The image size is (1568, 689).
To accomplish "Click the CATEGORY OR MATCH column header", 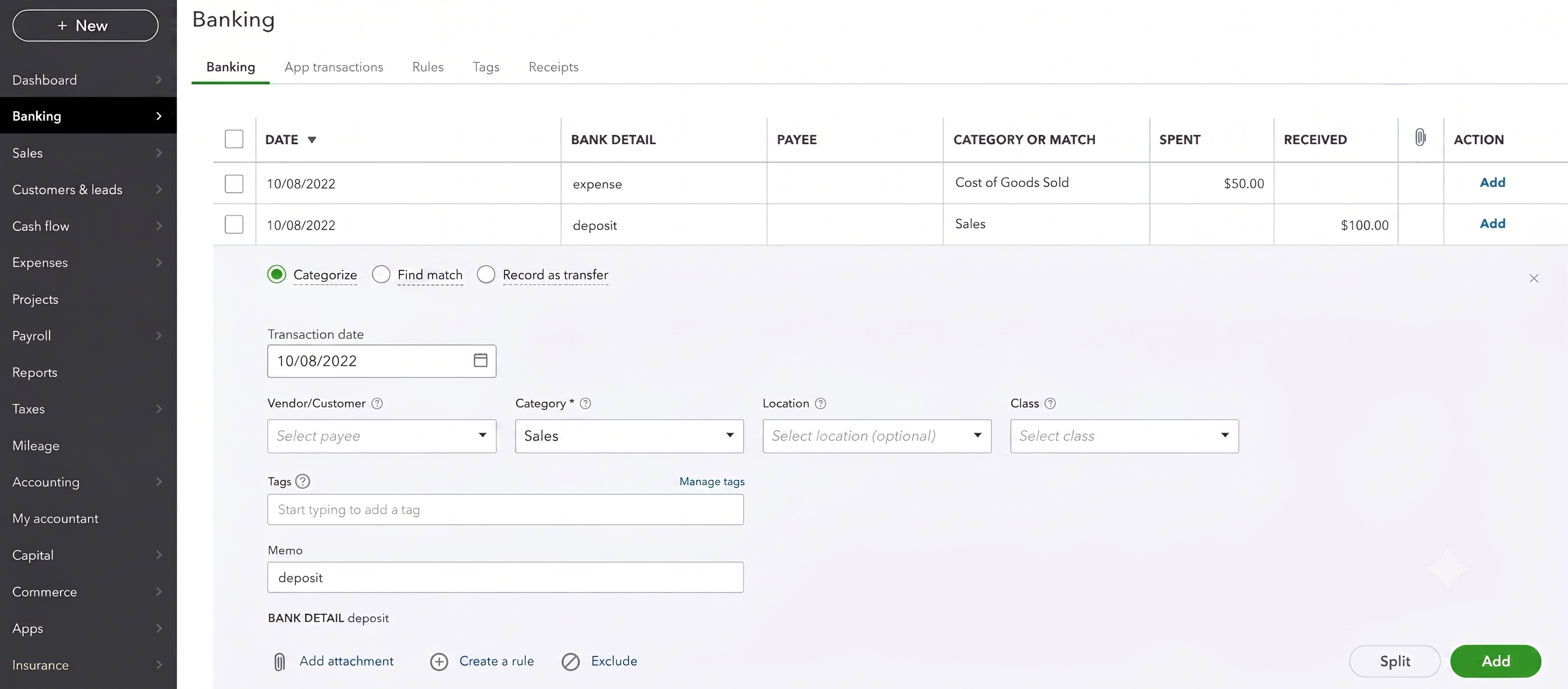I will 1024,139.
